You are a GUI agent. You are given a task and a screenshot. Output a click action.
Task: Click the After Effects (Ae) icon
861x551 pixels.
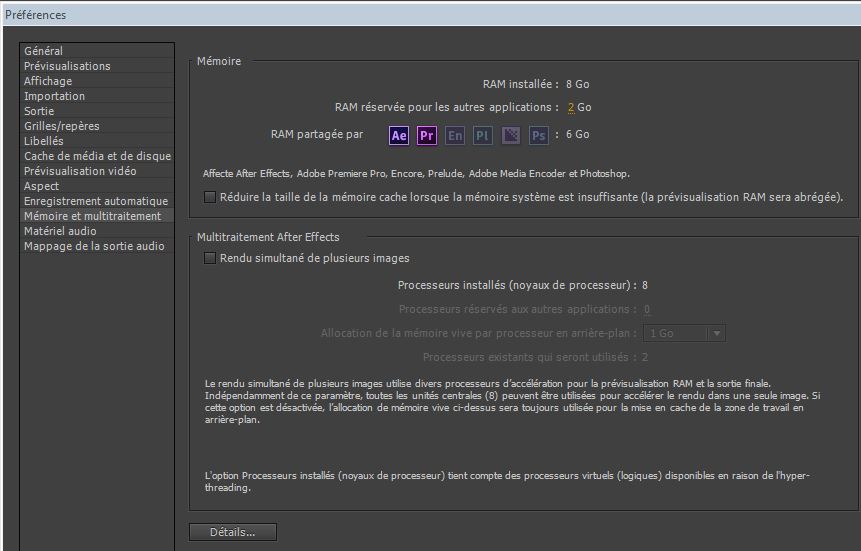point(399,135)
